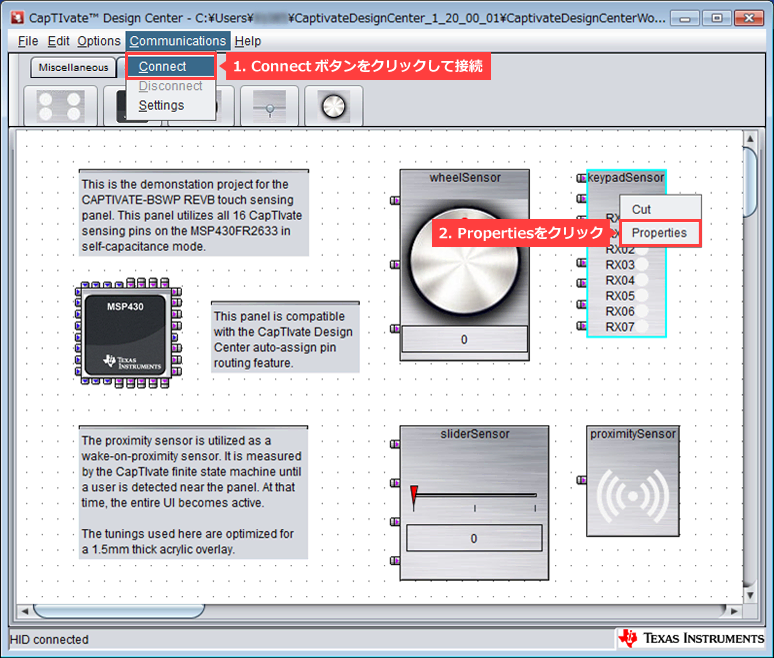Open the Communications menu
Image resolution: width=774 pixels, height=658 pixels.
point(178,41)
